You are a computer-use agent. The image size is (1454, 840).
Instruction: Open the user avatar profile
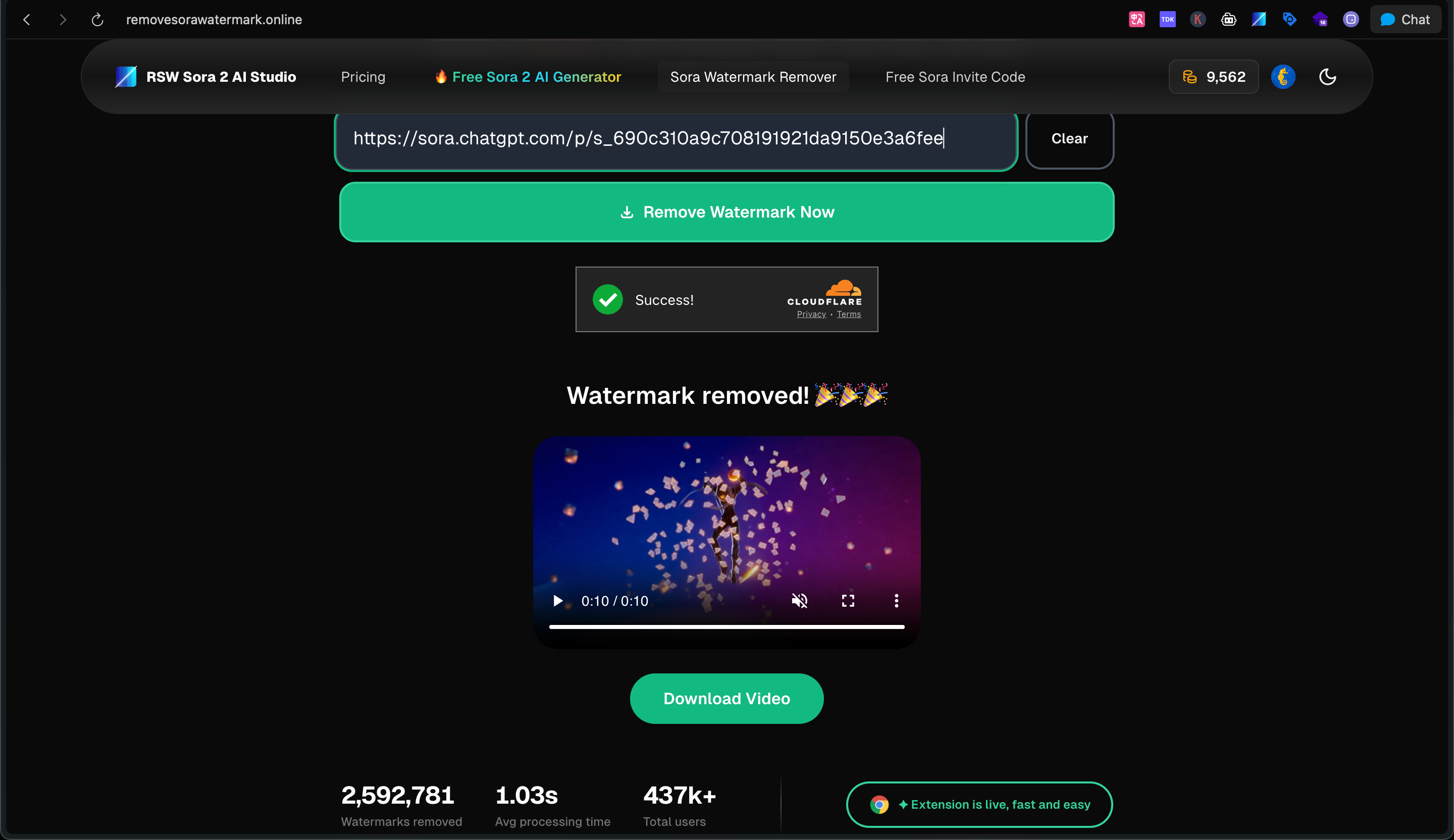pyautogui.click(x=1283, y=77)
